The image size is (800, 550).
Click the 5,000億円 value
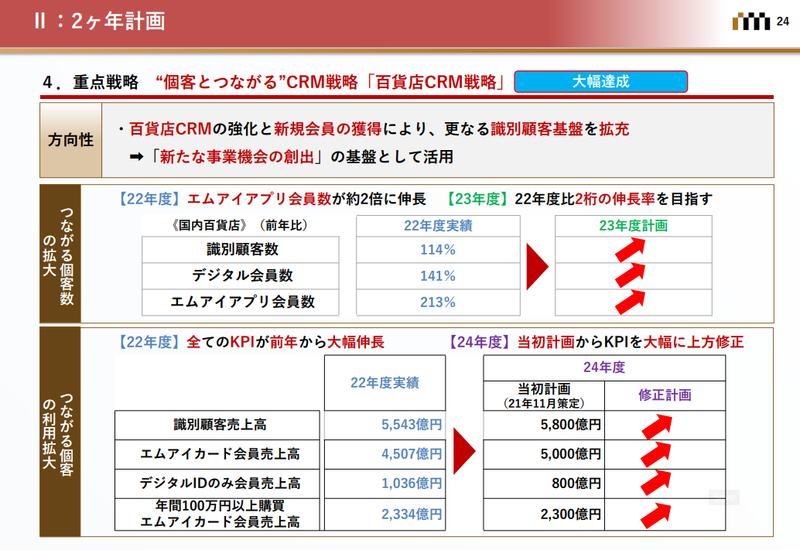click(x=570, y=454)
